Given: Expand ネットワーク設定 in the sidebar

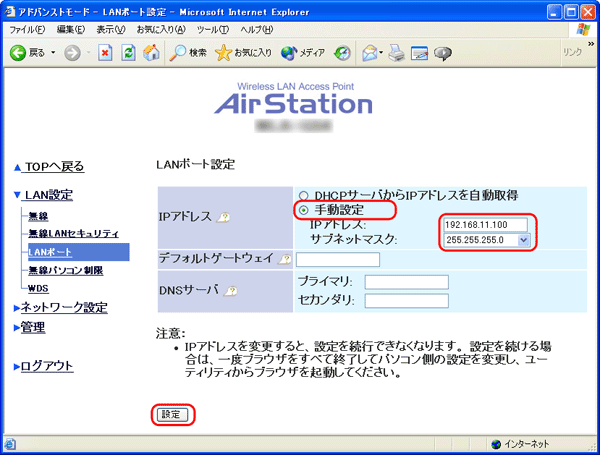Looking at the screenshot, I should click(64, 308).
